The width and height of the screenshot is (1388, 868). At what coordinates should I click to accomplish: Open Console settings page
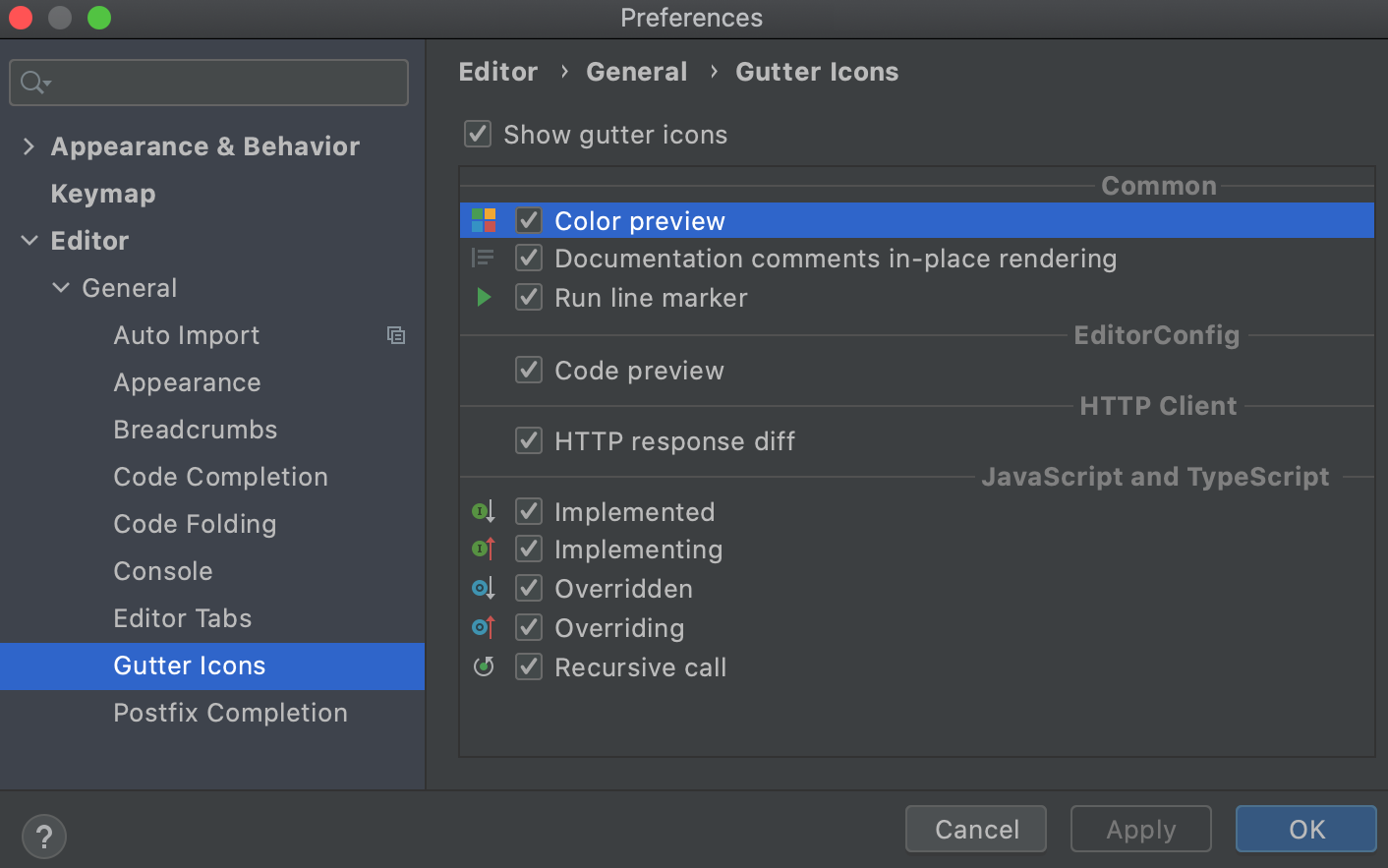tap(163, 571)
